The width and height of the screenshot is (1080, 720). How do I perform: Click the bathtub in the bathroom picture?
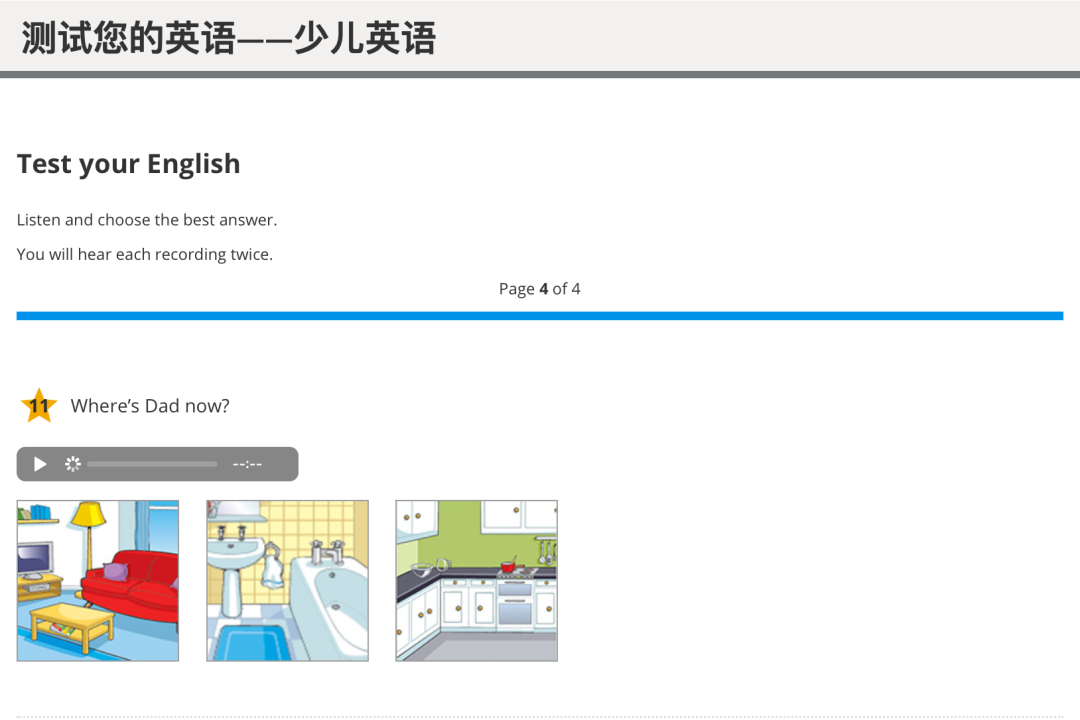point(330,600)
